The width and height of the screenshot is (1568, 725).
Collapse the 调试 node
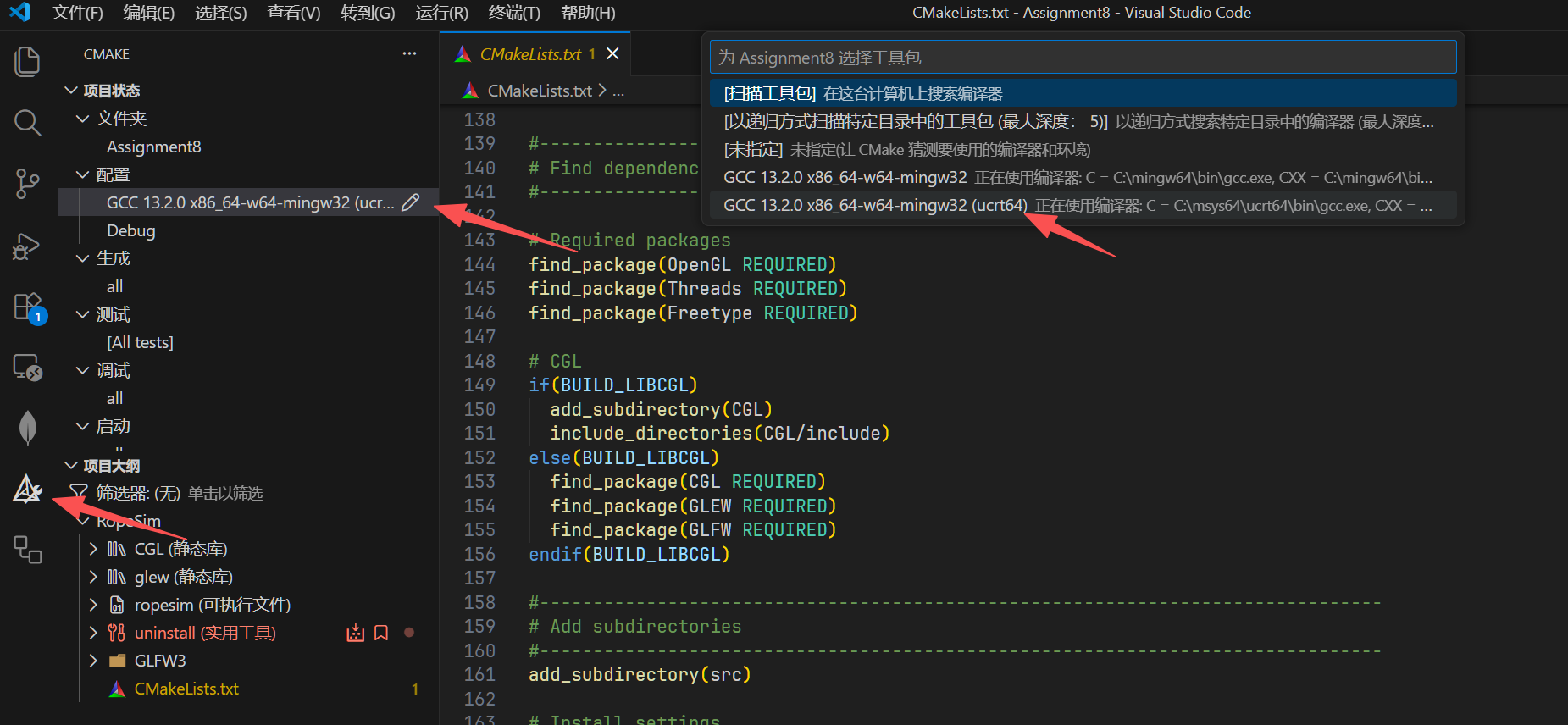click(x=82, y=370)
